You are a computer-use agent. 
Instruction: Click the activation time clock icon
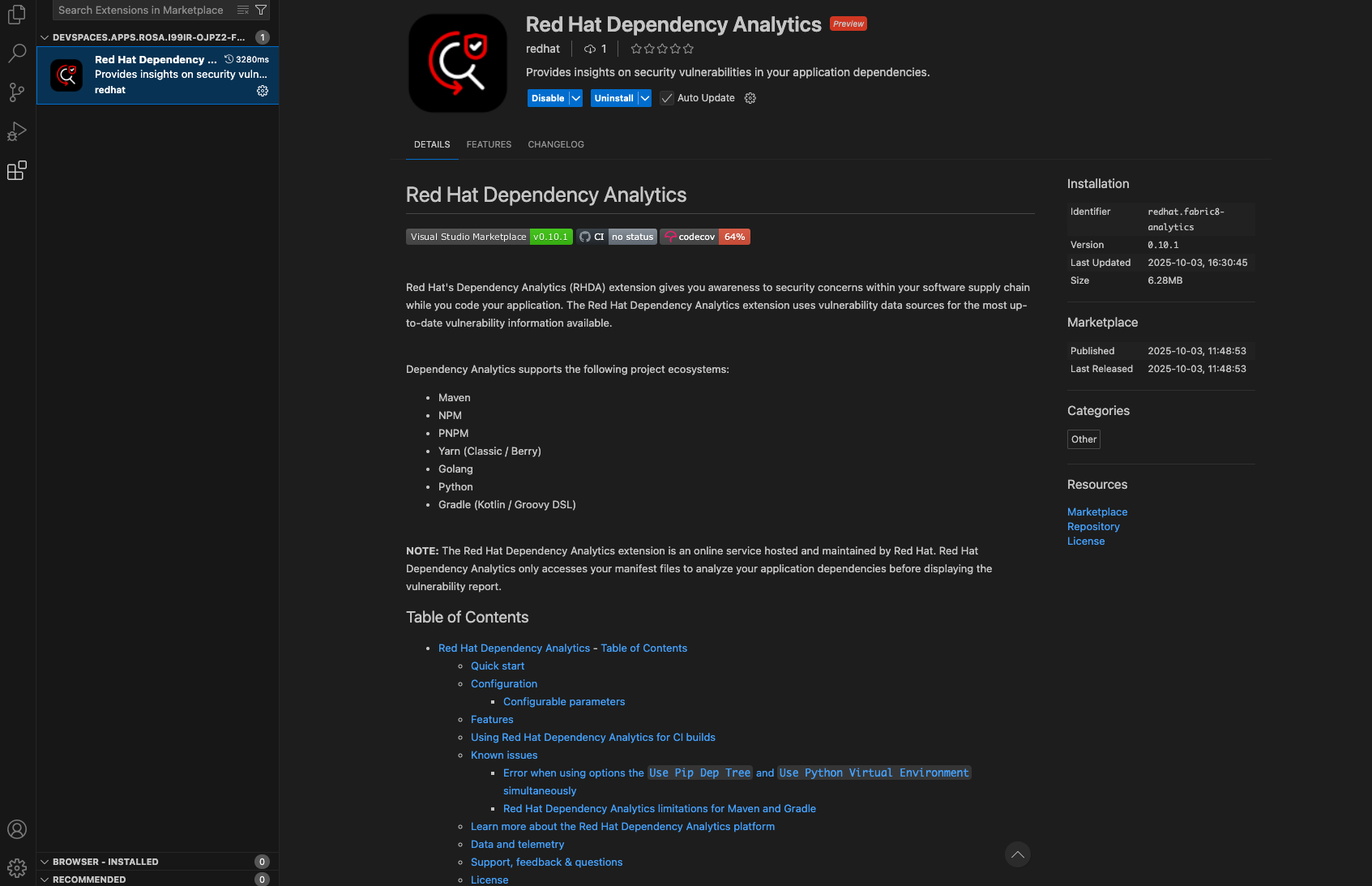pyautogui.click(x=229, y=59)
